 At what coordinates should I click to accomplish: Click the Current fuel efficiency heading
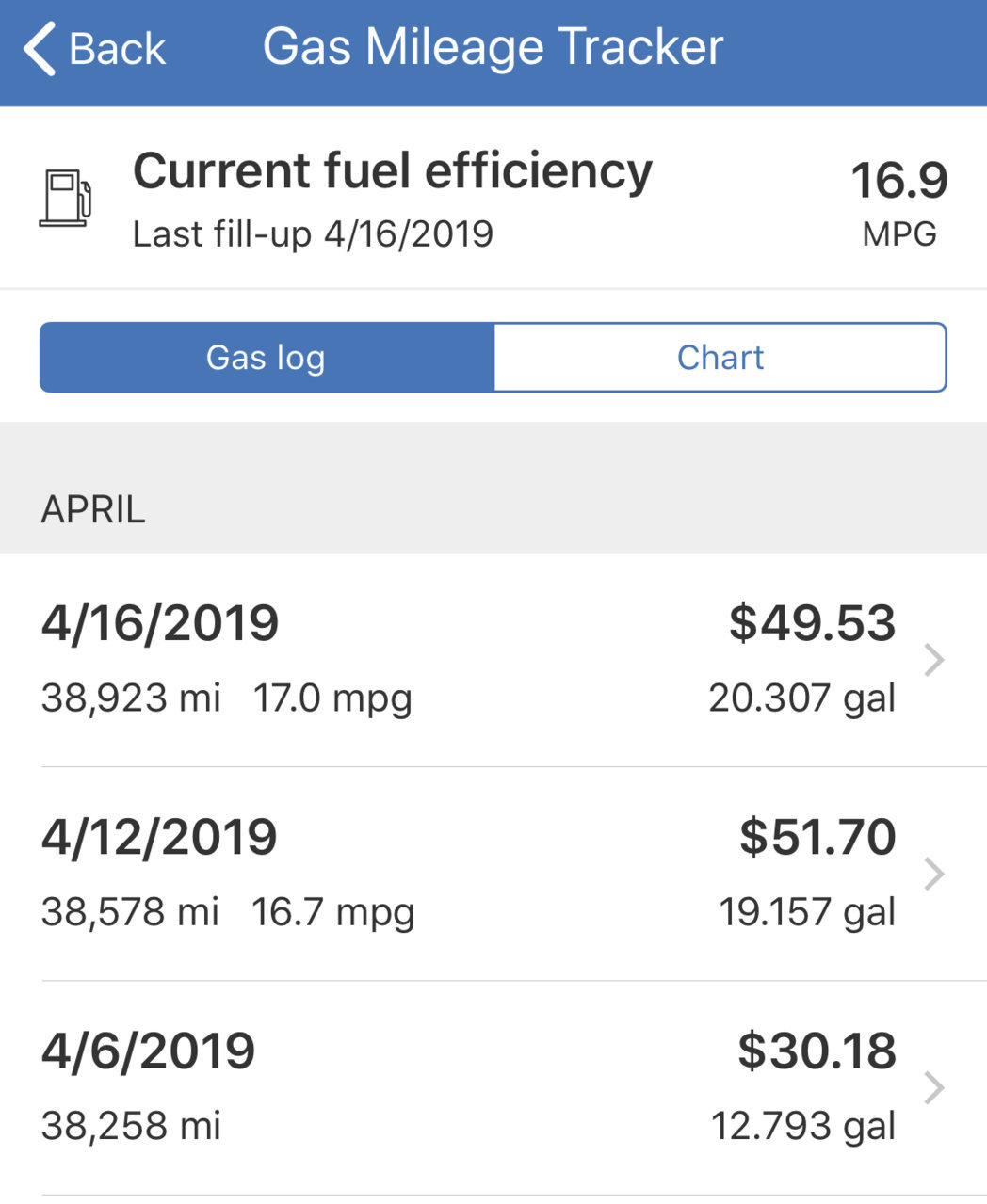click(393, 171)
